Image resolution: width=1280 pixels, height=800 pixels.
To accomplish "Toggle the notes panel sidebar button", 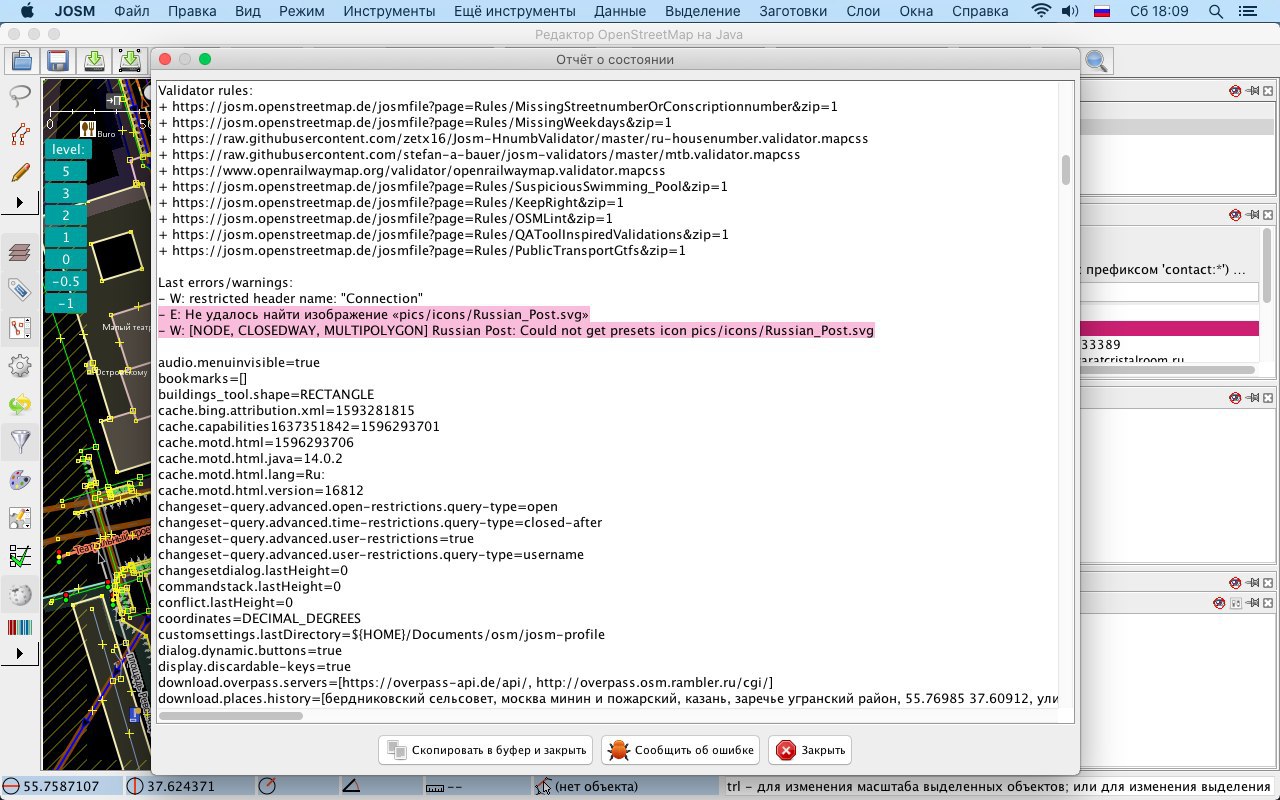I will point(20,517).
